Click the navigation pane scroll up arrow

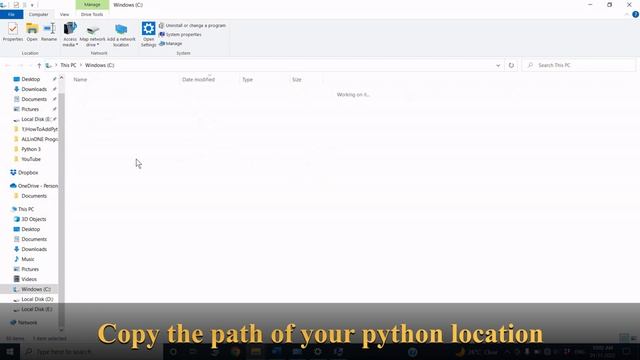coord(62,77)
